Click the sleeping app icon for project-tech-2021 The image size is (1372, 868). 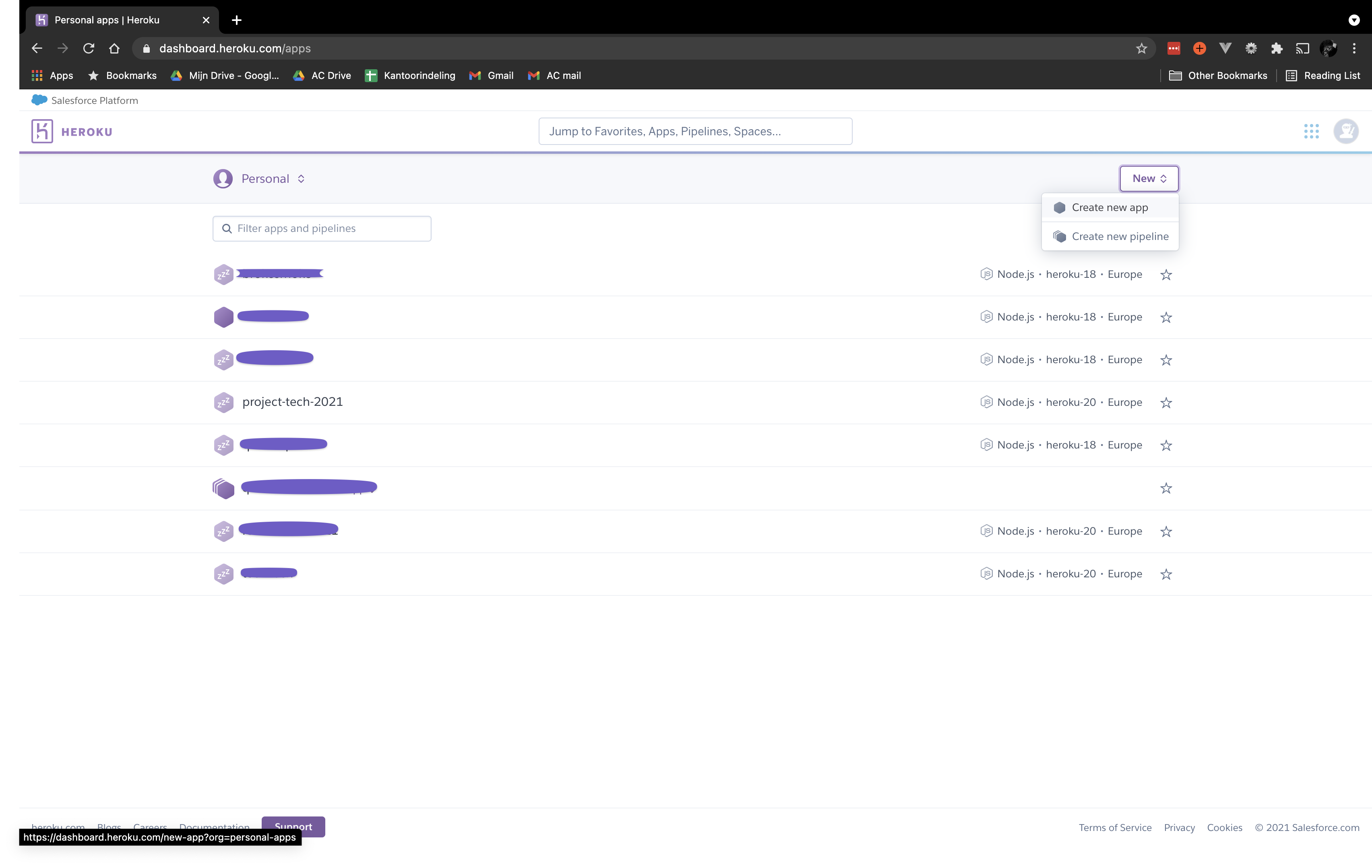223,402
